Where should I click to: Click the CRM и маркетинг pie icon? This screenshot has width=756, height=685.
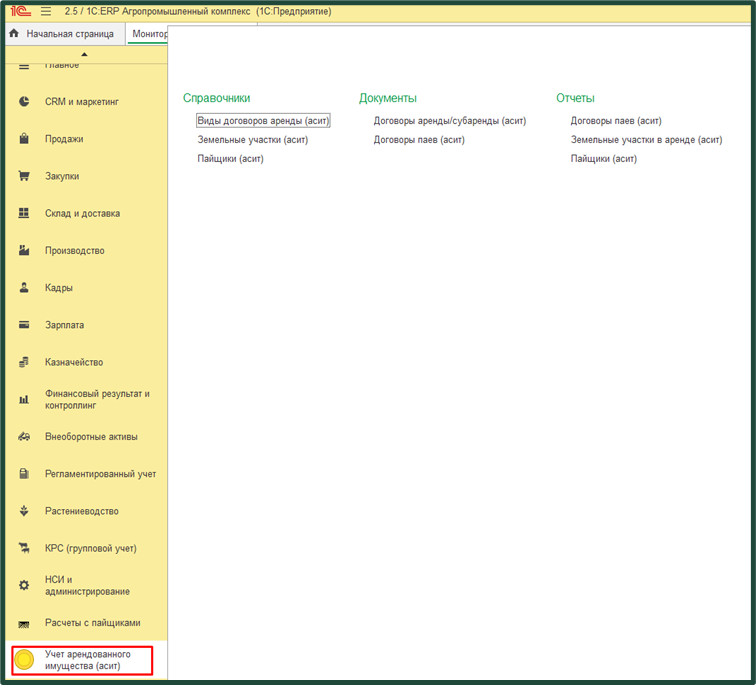tap(24, 102)
